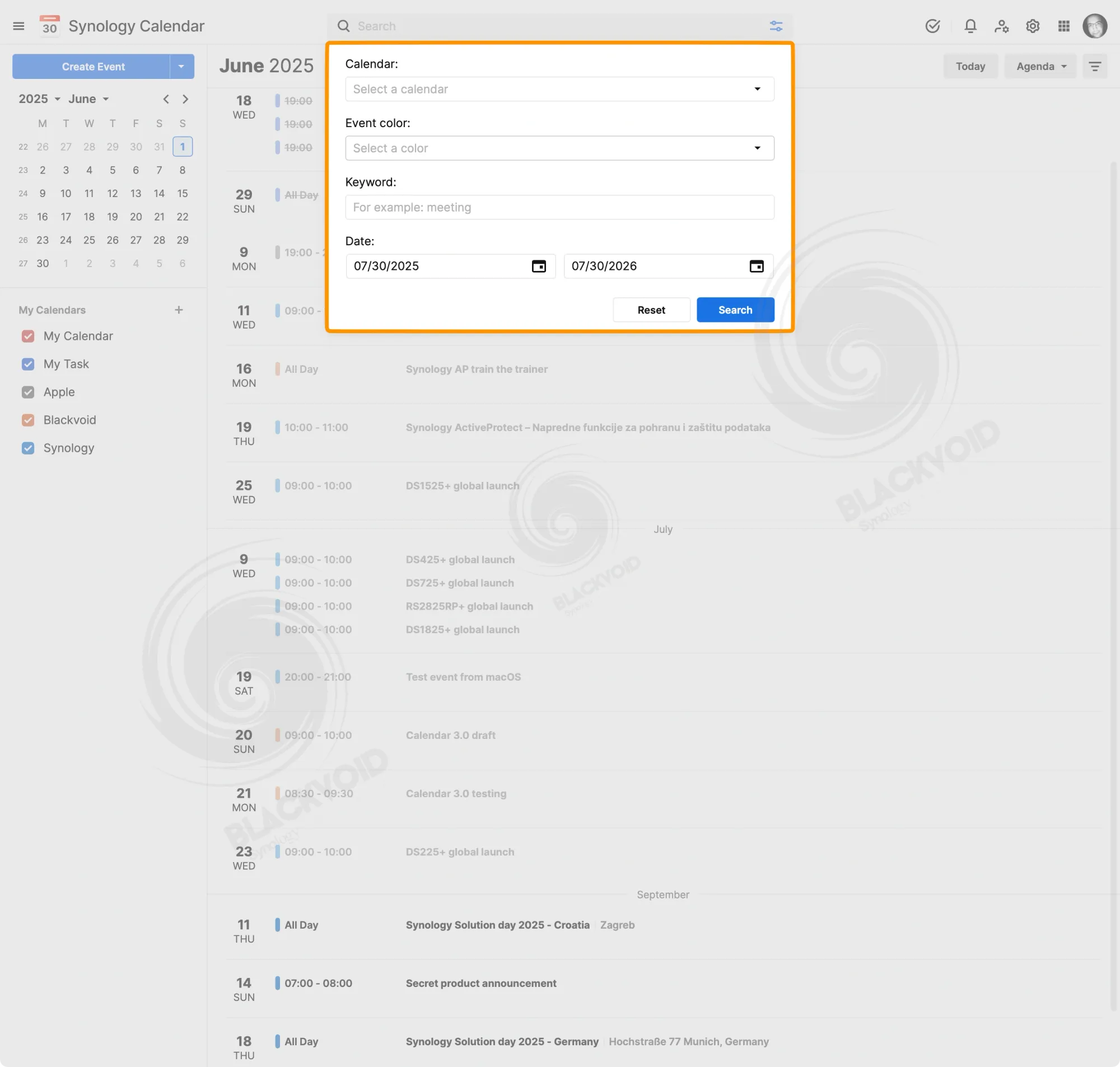Open the Select a calendar dropdown
Image resolution: width=1120 pixels, height=1067 pixels.
pos(559,90)
